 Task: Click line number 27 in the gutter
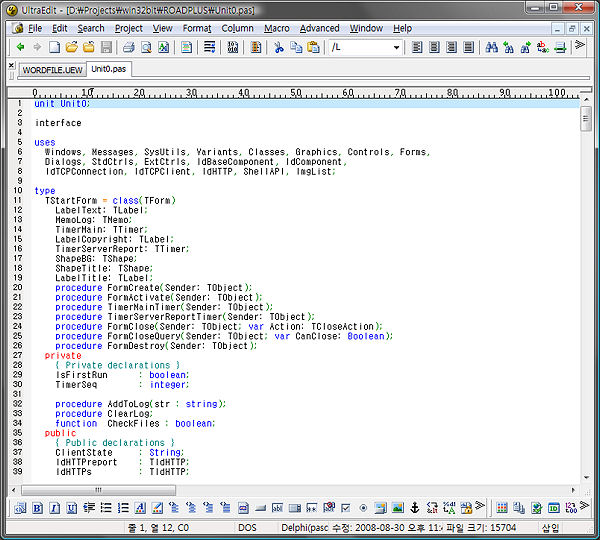[x=18, y=355]
